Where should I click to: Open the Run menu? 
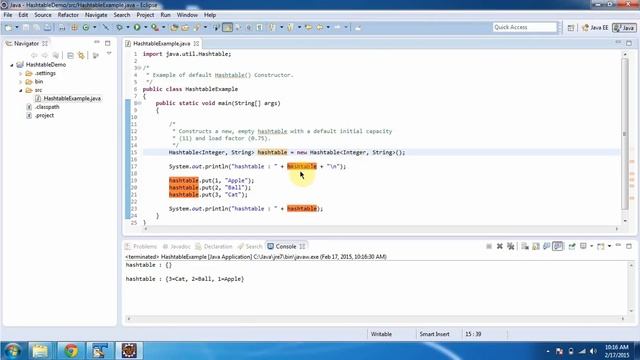165,15
